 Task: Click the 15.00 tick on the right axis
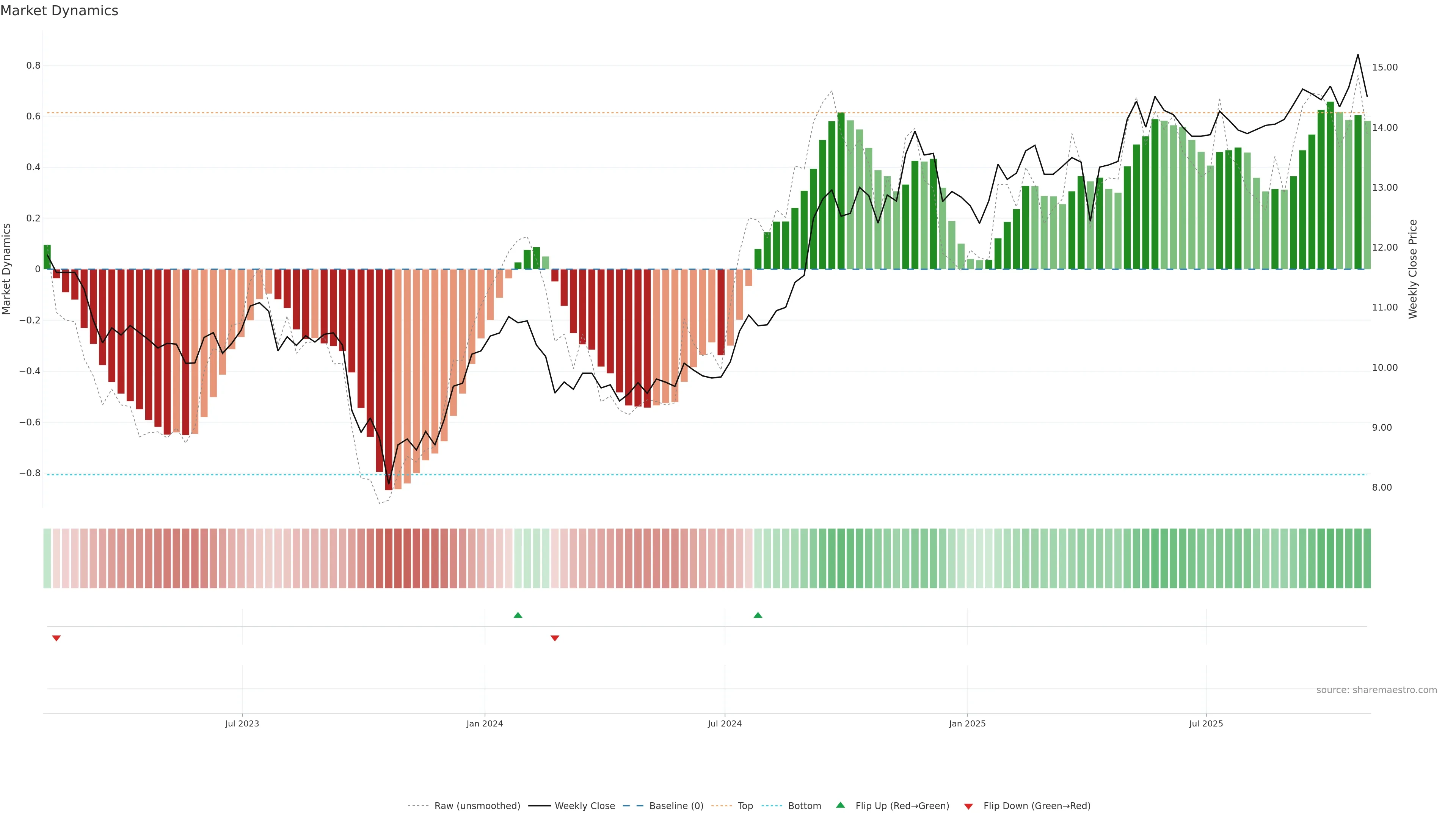(1385, 67)
